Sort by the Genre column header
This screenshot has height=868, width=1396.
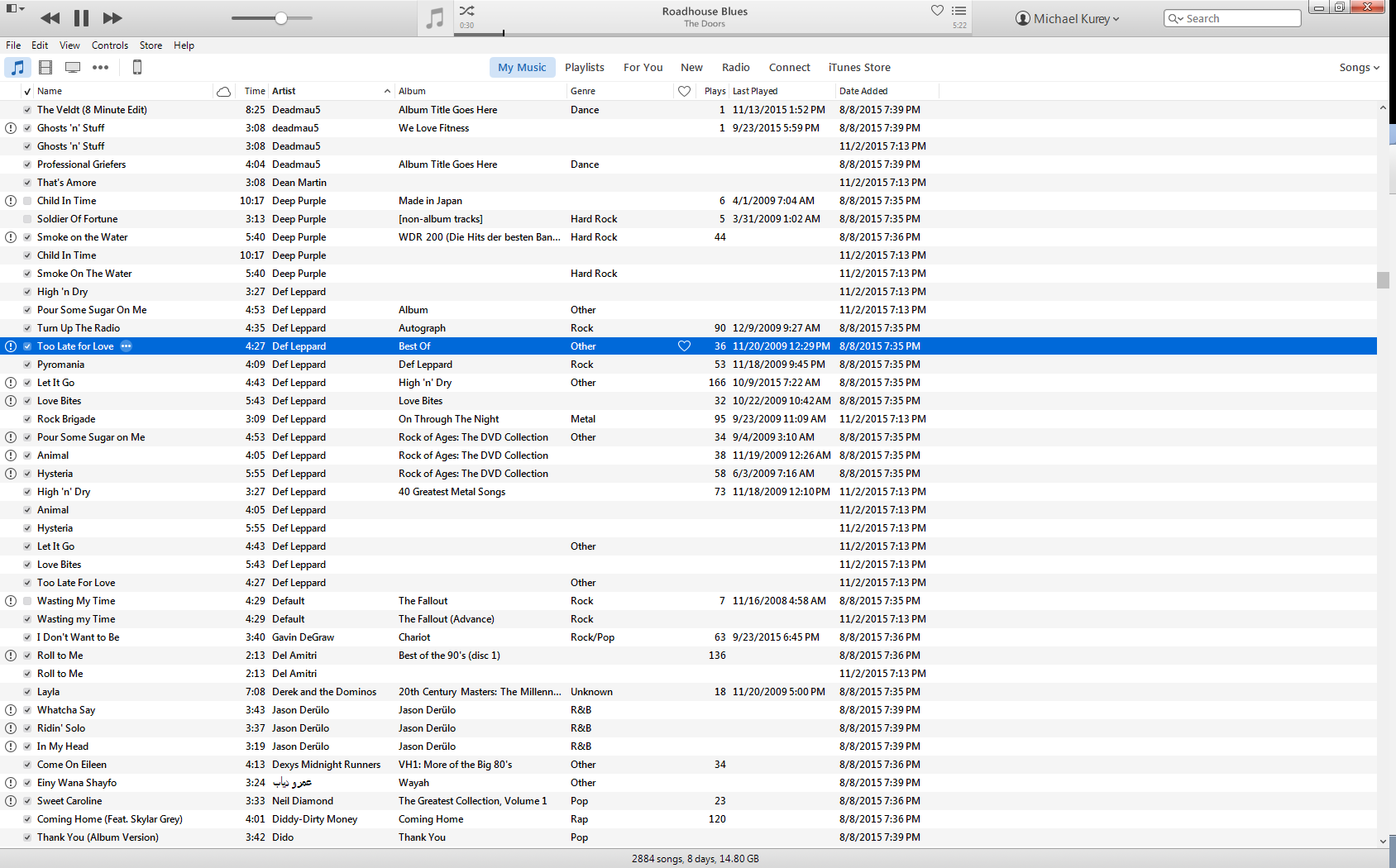point(620,92)
